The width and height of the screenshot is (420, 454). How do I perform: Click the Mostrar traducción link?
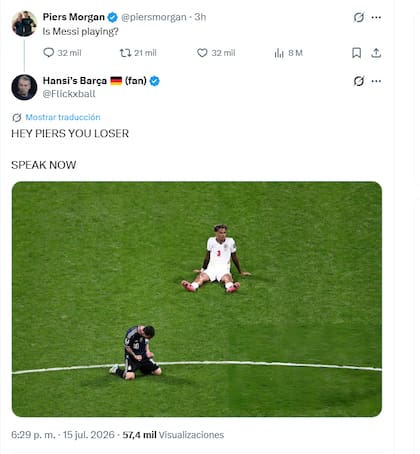coord(63,117)
